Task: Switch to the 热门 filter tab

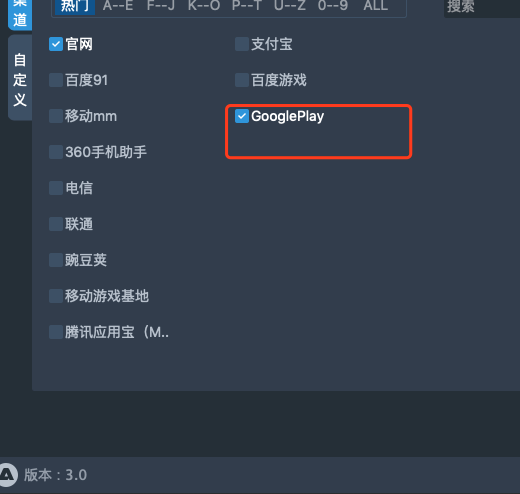Action: [x=75, y=6]
